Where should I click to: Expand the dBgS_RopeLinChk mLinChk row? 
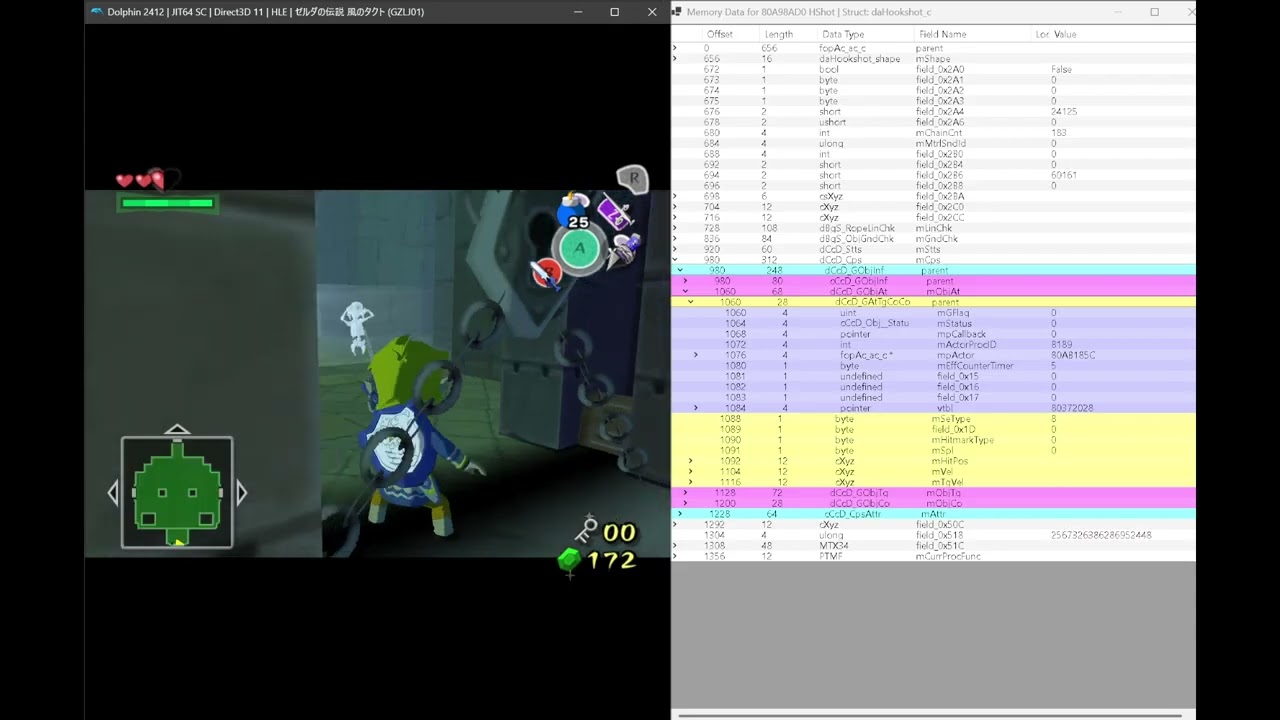click(675, 228)
